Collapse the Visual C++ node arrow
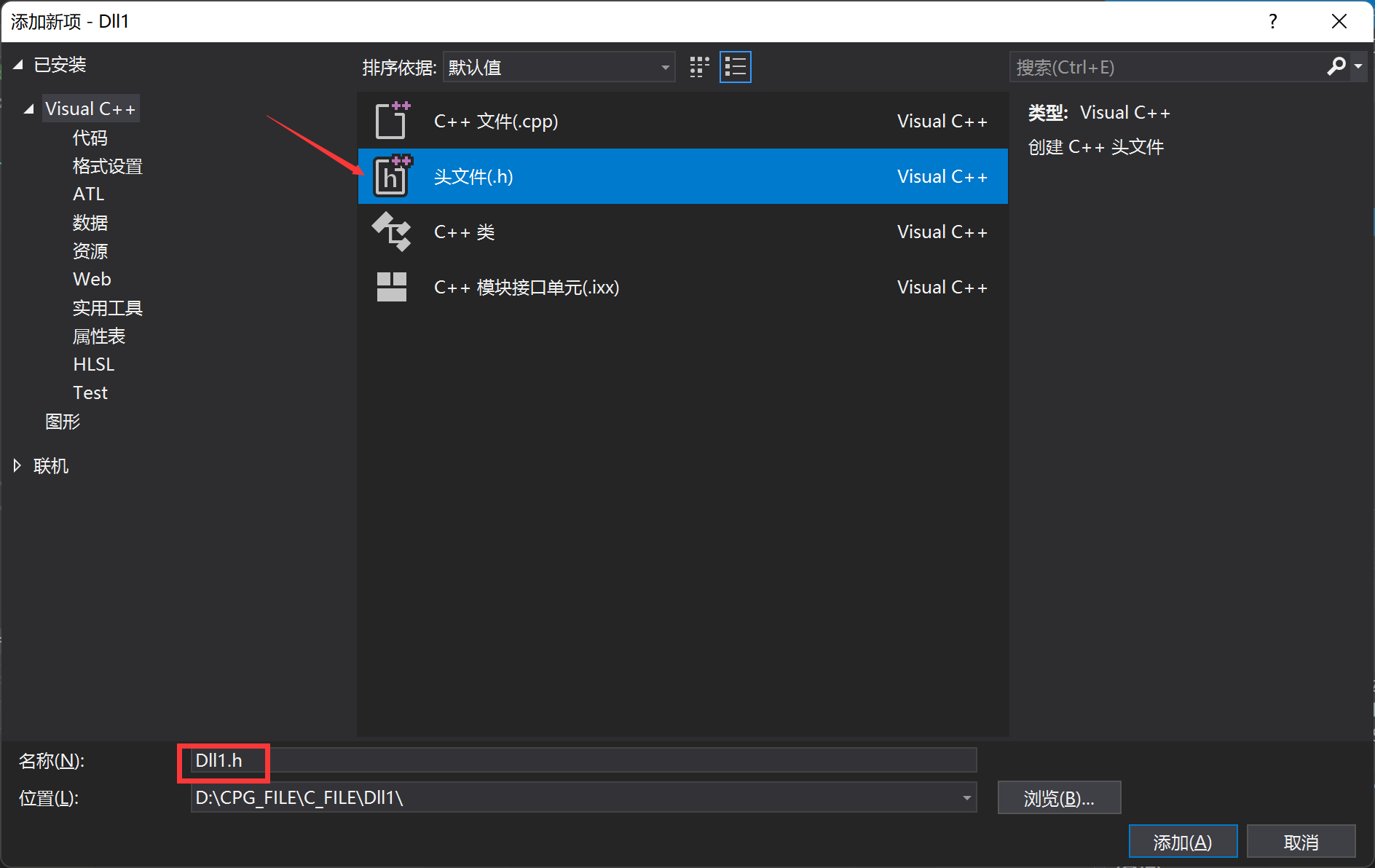 pyautogui.click(x=29, y=108)
